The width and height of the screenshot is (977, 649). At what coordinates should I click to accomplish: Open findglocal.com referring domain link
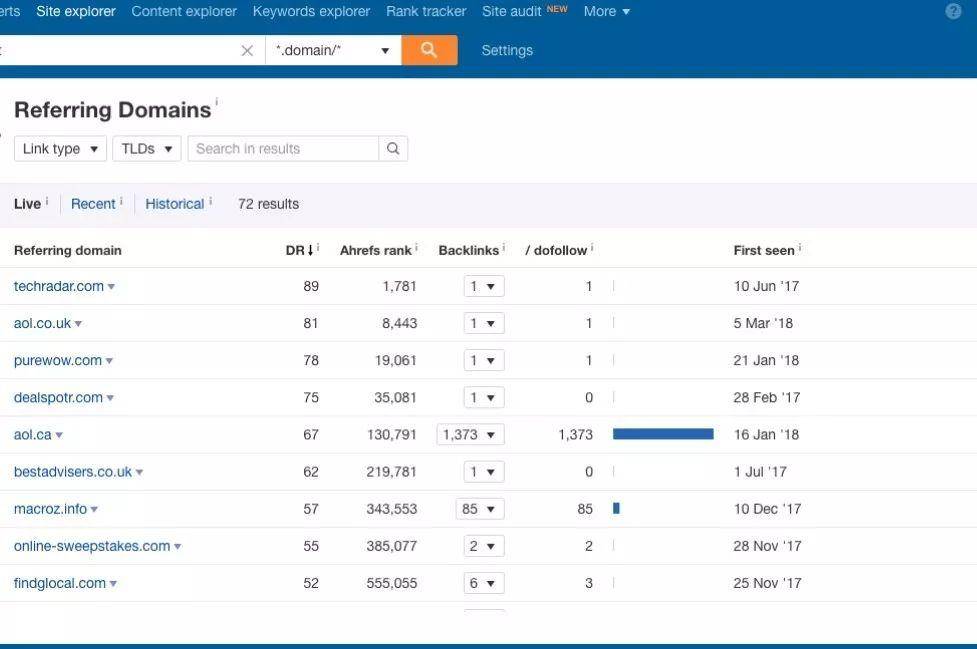60,583
